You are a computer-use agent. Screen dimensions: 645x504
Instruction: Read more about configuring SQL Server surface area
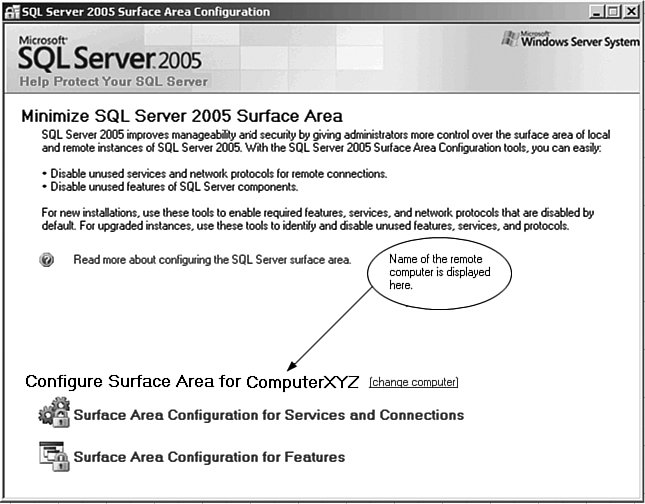click(x=212, y=260)
